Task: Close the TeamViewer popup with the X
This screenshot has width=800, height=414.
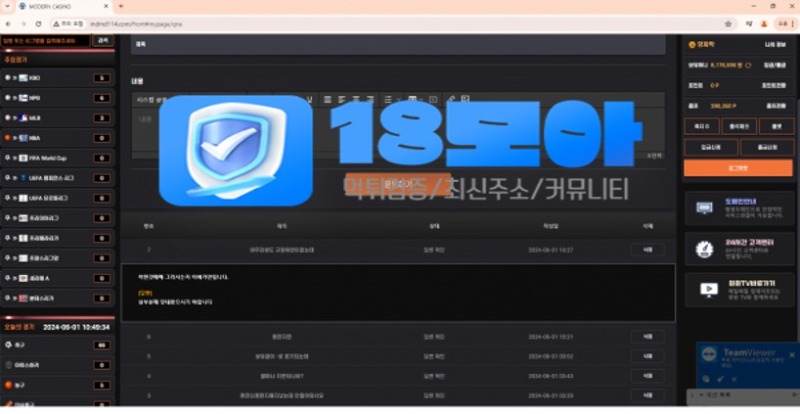Action: (792, 355)
